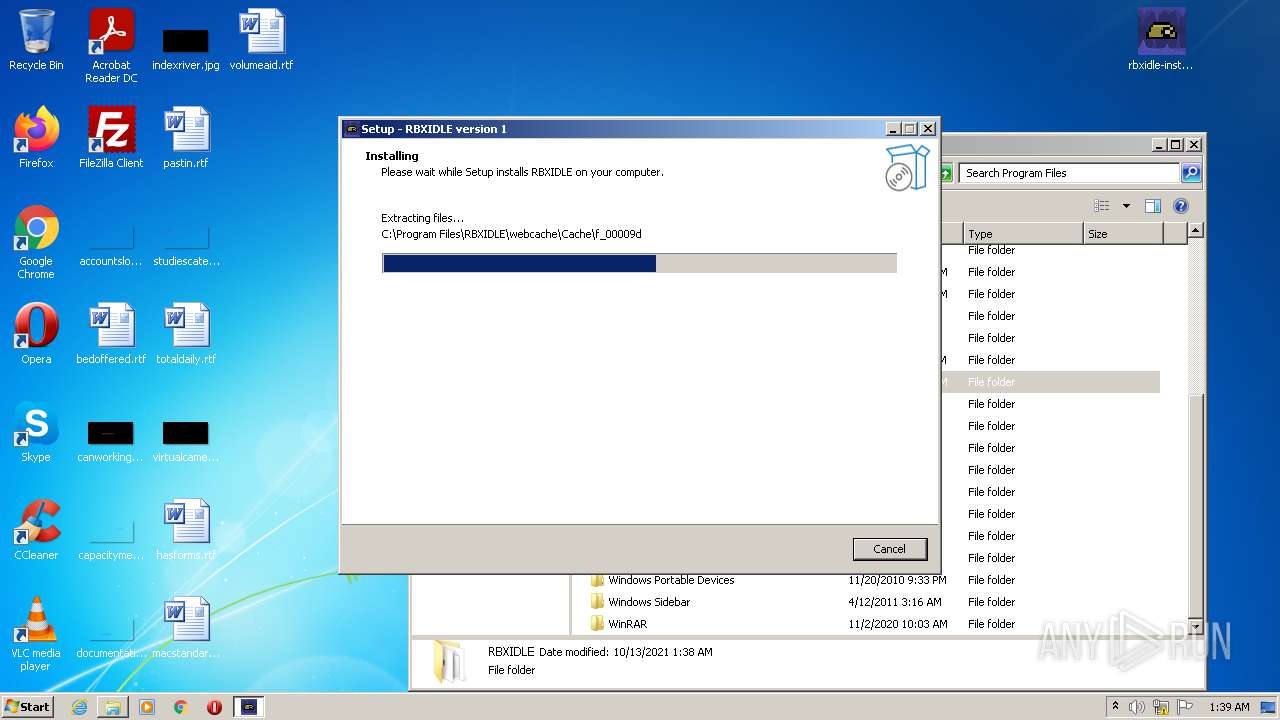
Task: Launch Firefox from the desktop
Action: click(x=36, y=138)
